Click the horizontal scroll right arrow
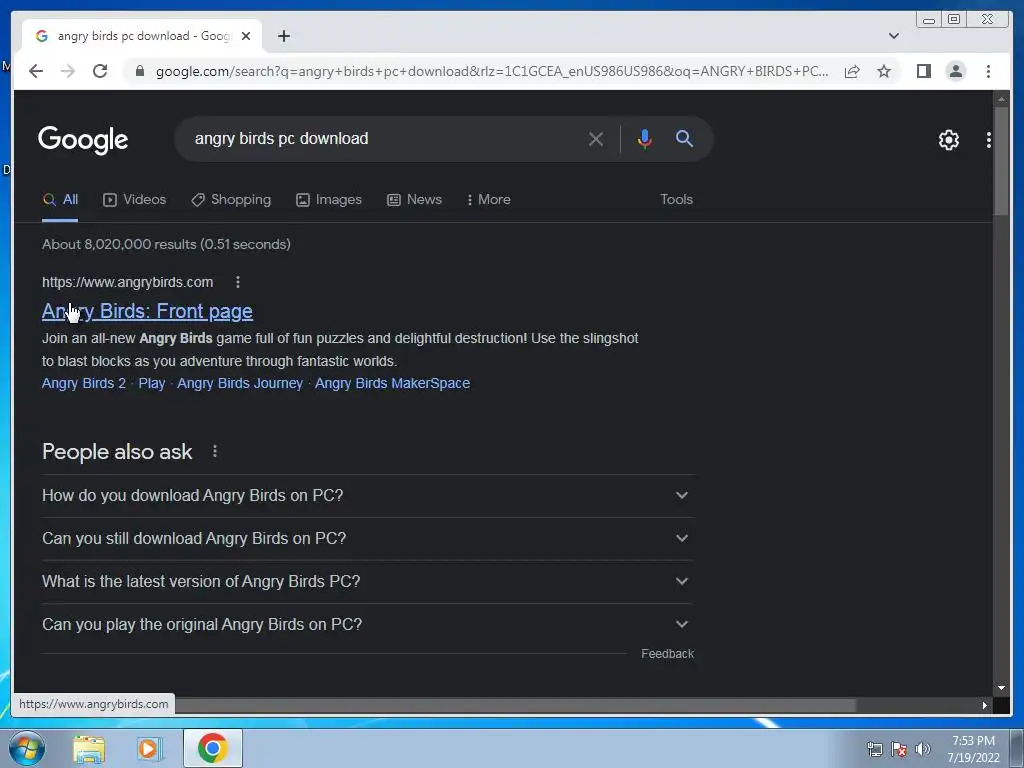1024x768 pixels. 984,705
